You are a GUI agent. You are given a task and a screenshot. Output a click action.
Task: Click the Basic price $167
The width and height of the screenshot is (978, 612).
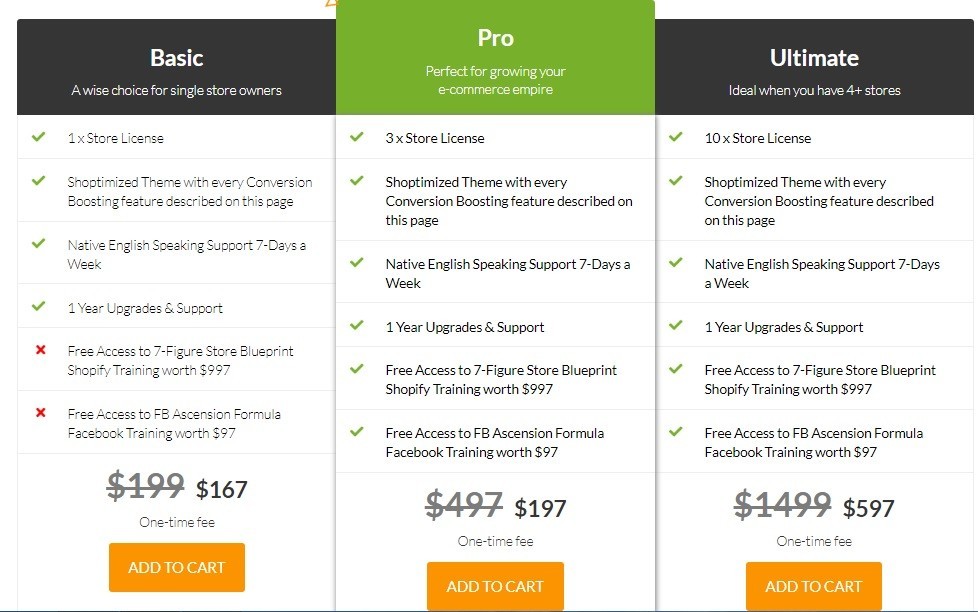click(221, 490)
